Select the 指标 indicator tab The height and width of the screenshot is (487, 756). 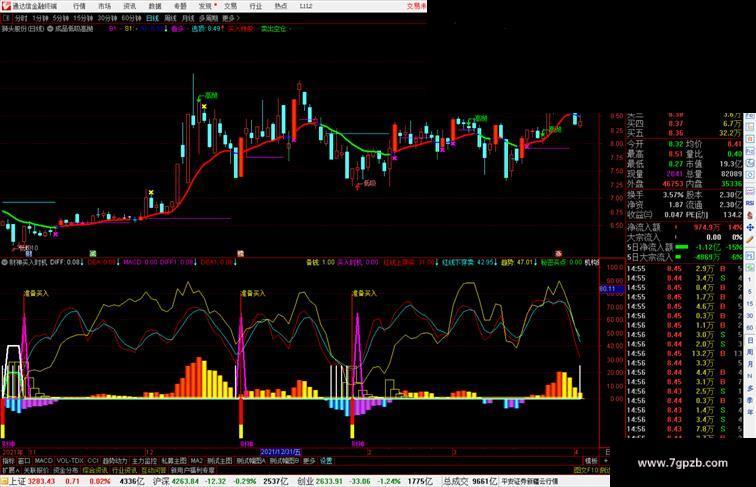pyautogui.click(x=8, y=461)
